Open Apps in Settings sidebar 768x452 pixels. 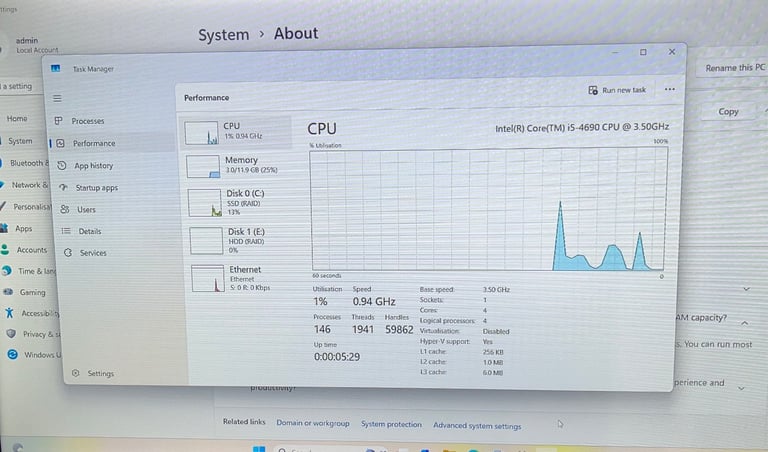pos(23,228)
